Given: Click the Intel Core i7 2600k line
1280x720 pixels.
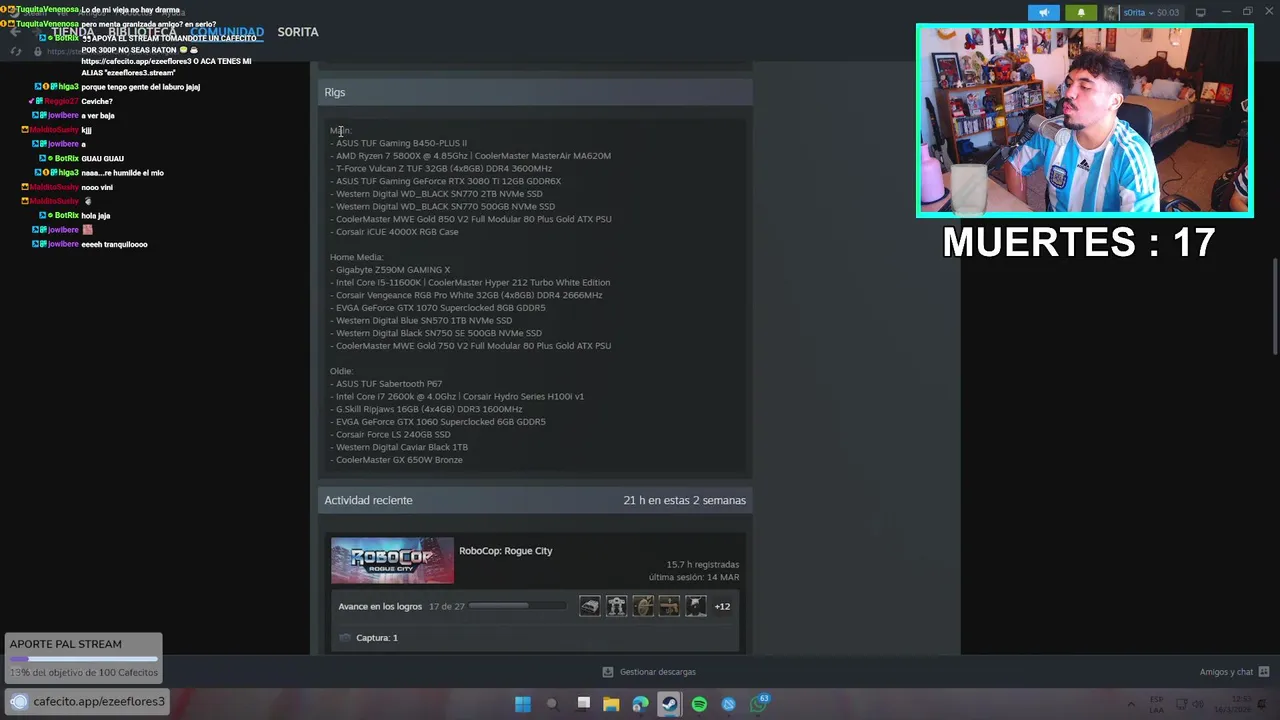Looking at the screenshot, I should [x=457, y=397].
